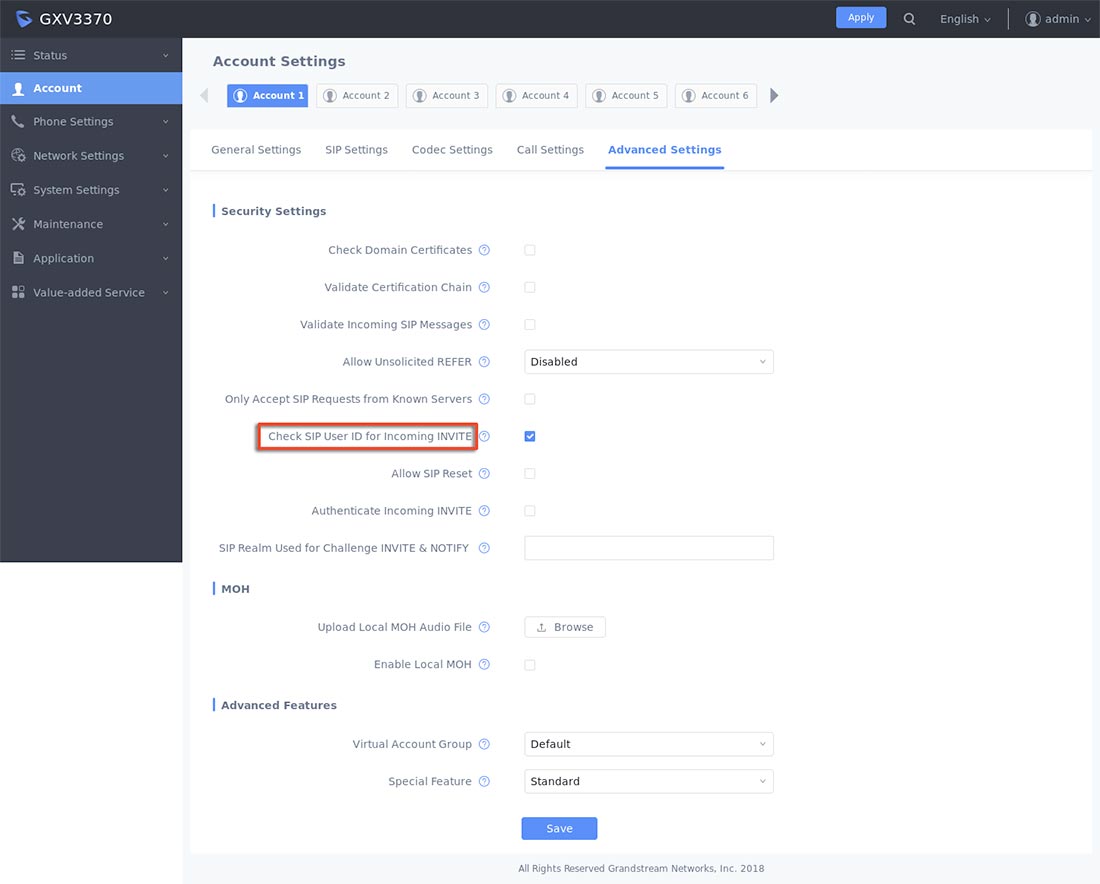Image resolution: width=1100 pixels, height=884 pixels.
Task: Click the Maintenance tools icon
Action: click(x=18, y=224)
